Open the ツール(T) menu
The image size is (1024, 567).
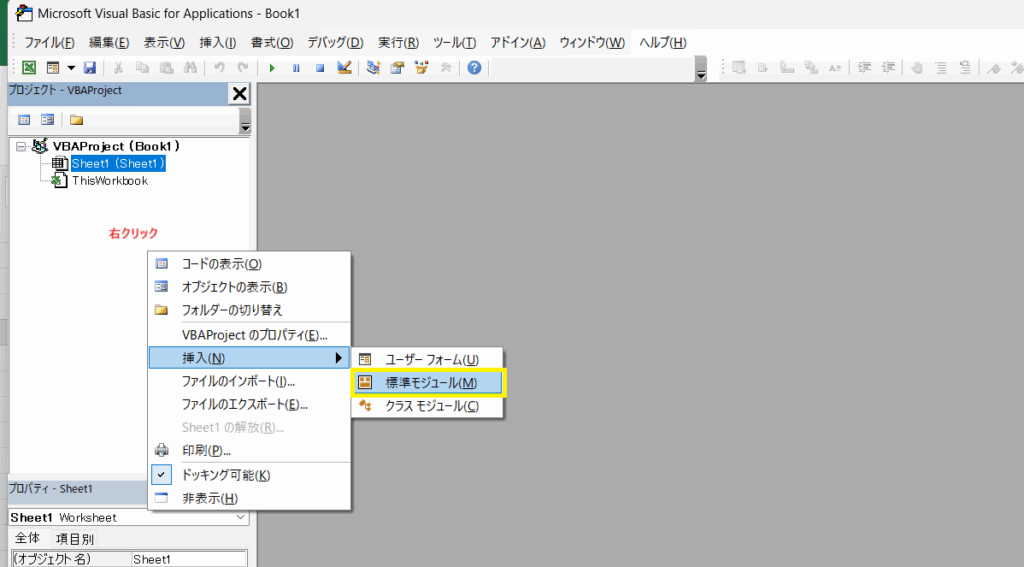point(454,43)
